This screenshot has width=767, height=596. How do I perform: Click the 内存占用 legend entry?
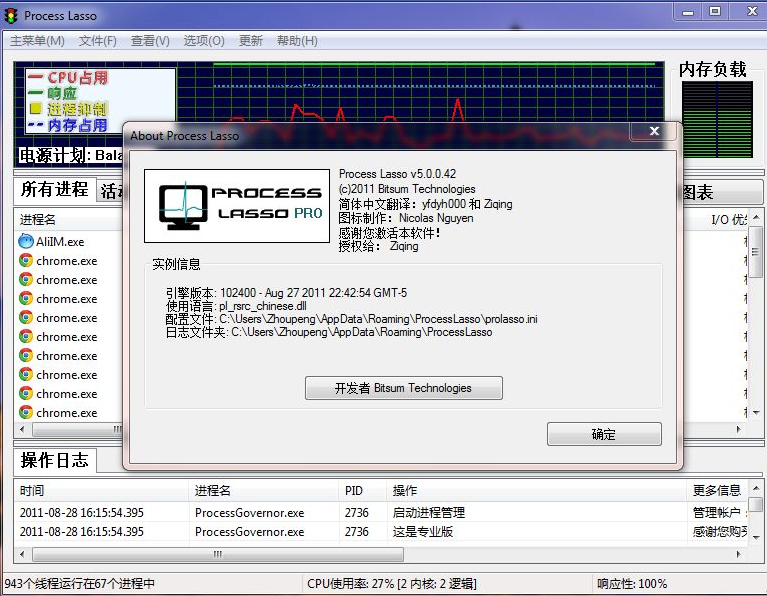(68, 125)
